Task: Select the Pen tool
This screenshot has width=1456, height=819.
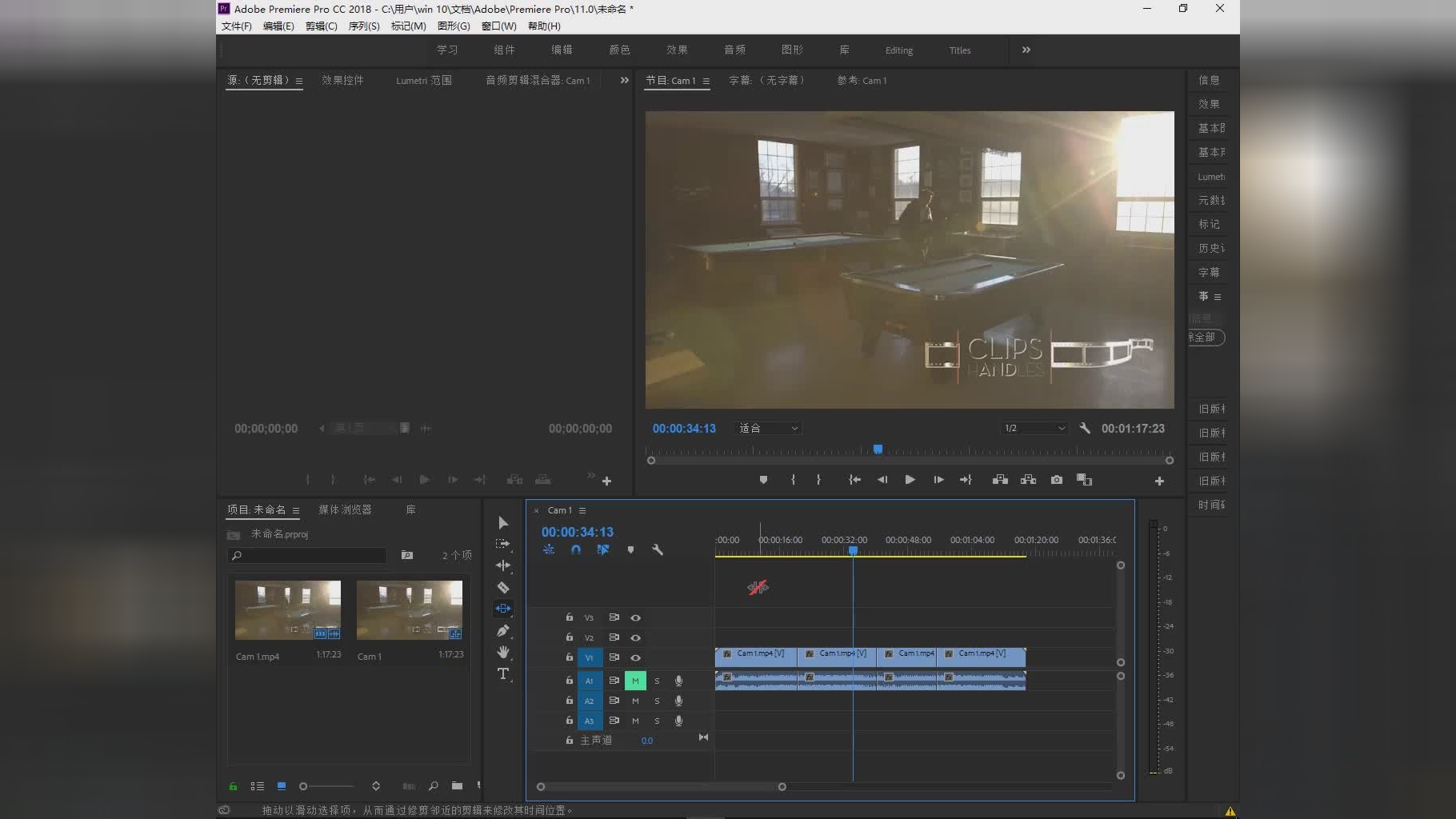Action: tap(503, 630)
